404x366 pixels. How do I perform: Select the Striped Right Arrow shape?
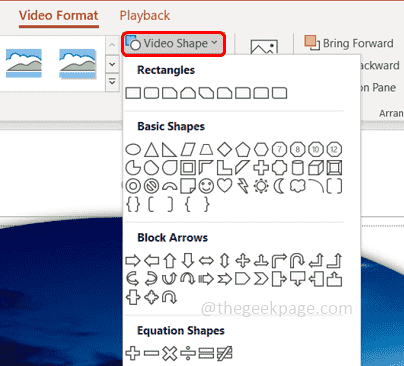pyautogui.click(x=206, y=279)
